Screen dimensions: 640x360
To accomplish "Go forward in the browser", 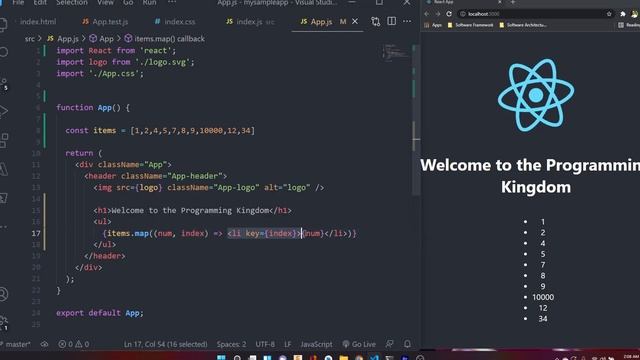I will coord(438,14).
